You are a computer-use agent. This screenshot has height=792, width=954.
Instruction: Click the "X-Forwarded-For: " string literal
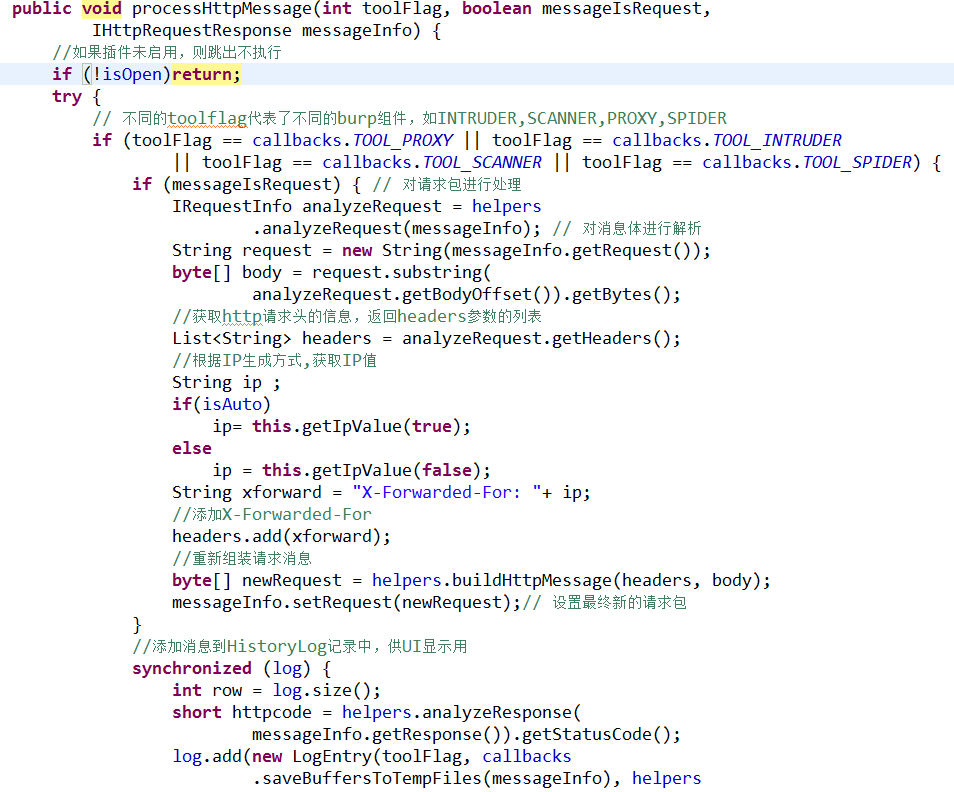pyautogui.click(x=447, y=492)
